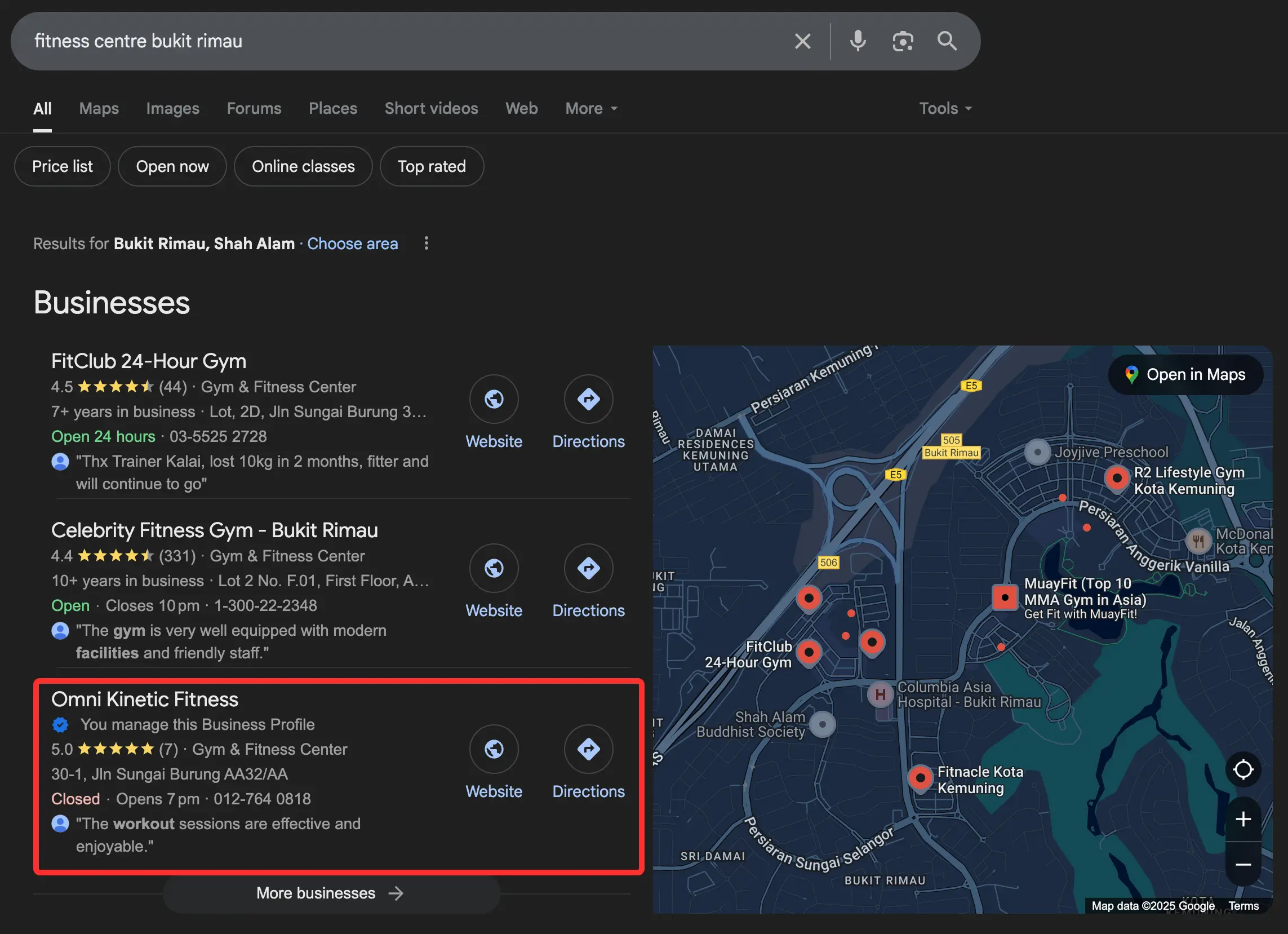
Task: Open search by image camera icon
Action: (x=903, y=41)
